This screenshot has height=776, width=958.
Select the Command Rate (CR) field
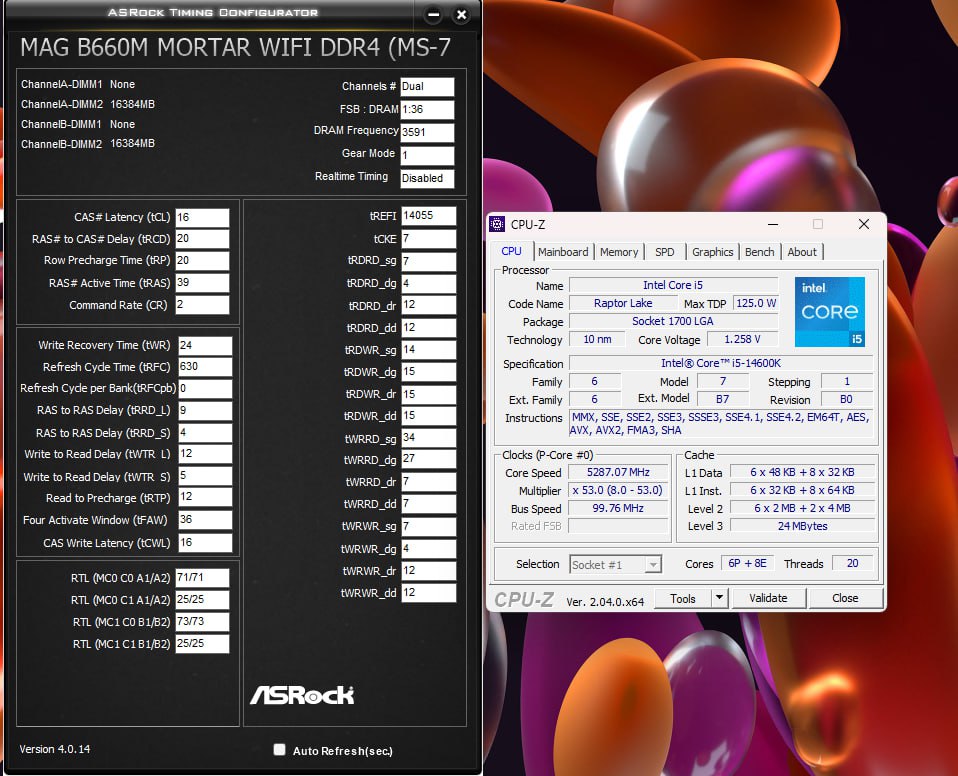(x=202, y=305)
